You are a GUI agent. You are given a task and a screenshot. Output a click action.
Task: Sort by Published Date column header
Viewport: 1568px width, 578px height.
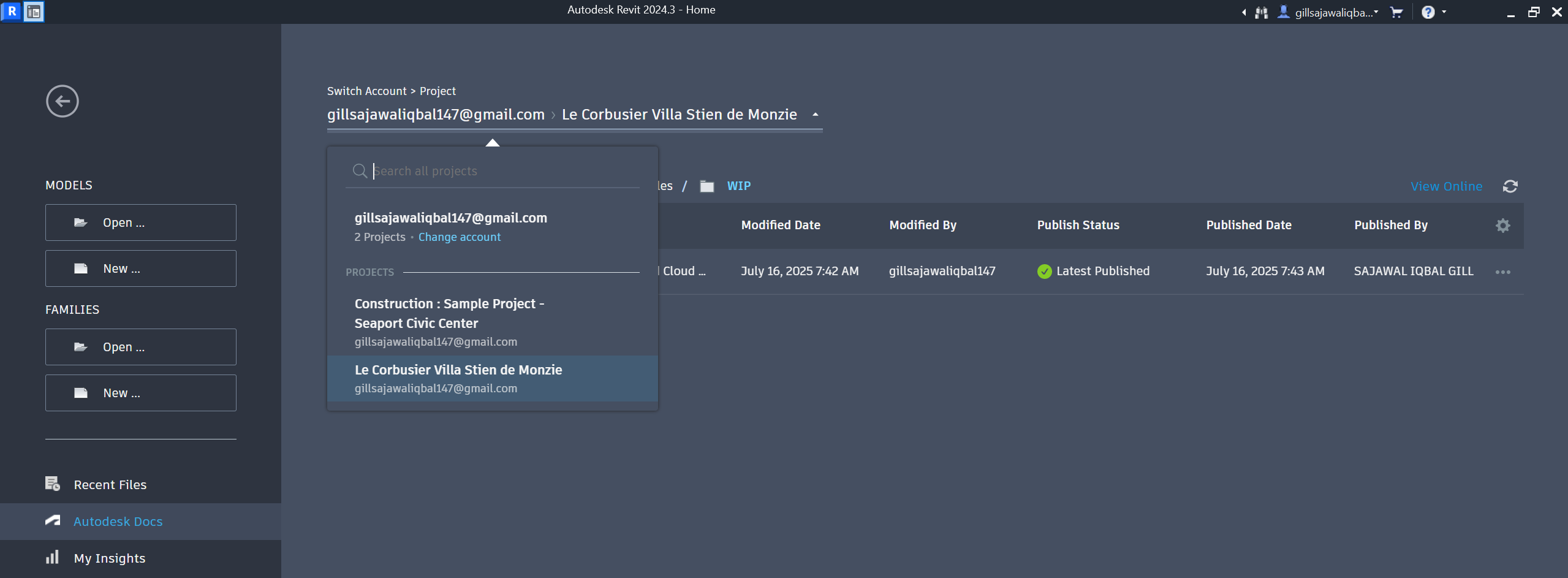coord(1249,225)
